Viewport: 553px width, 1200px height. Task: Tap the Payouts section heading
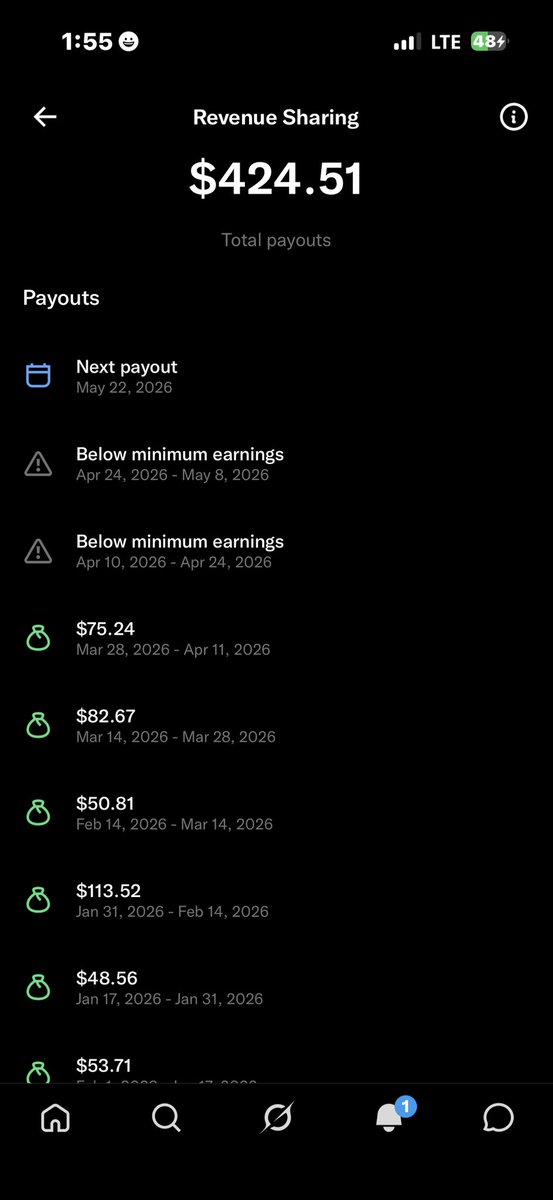tap(61, 298)
